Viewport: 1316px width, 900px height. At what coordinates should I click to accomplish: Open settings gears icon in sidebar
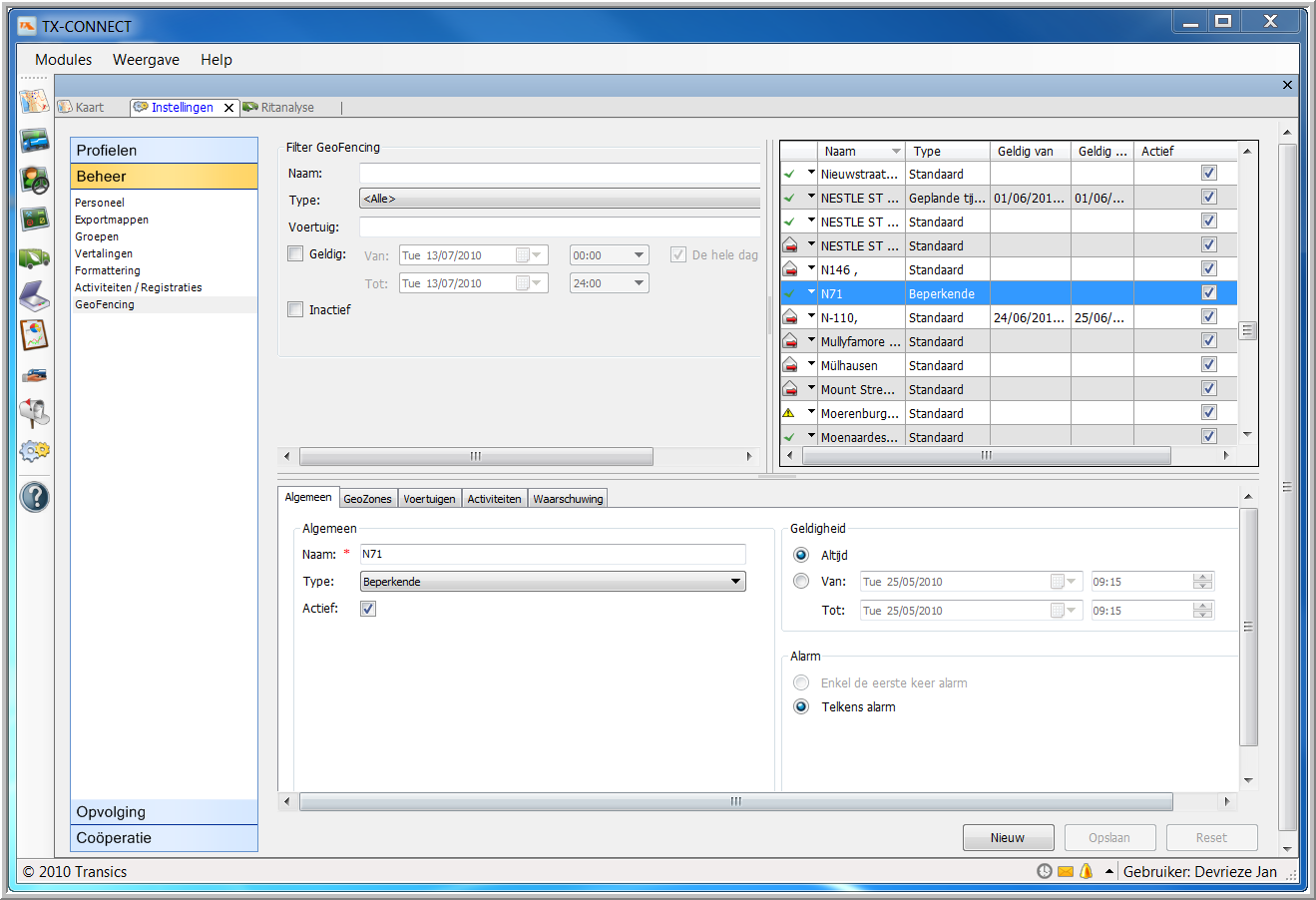[x=34, y=451]
